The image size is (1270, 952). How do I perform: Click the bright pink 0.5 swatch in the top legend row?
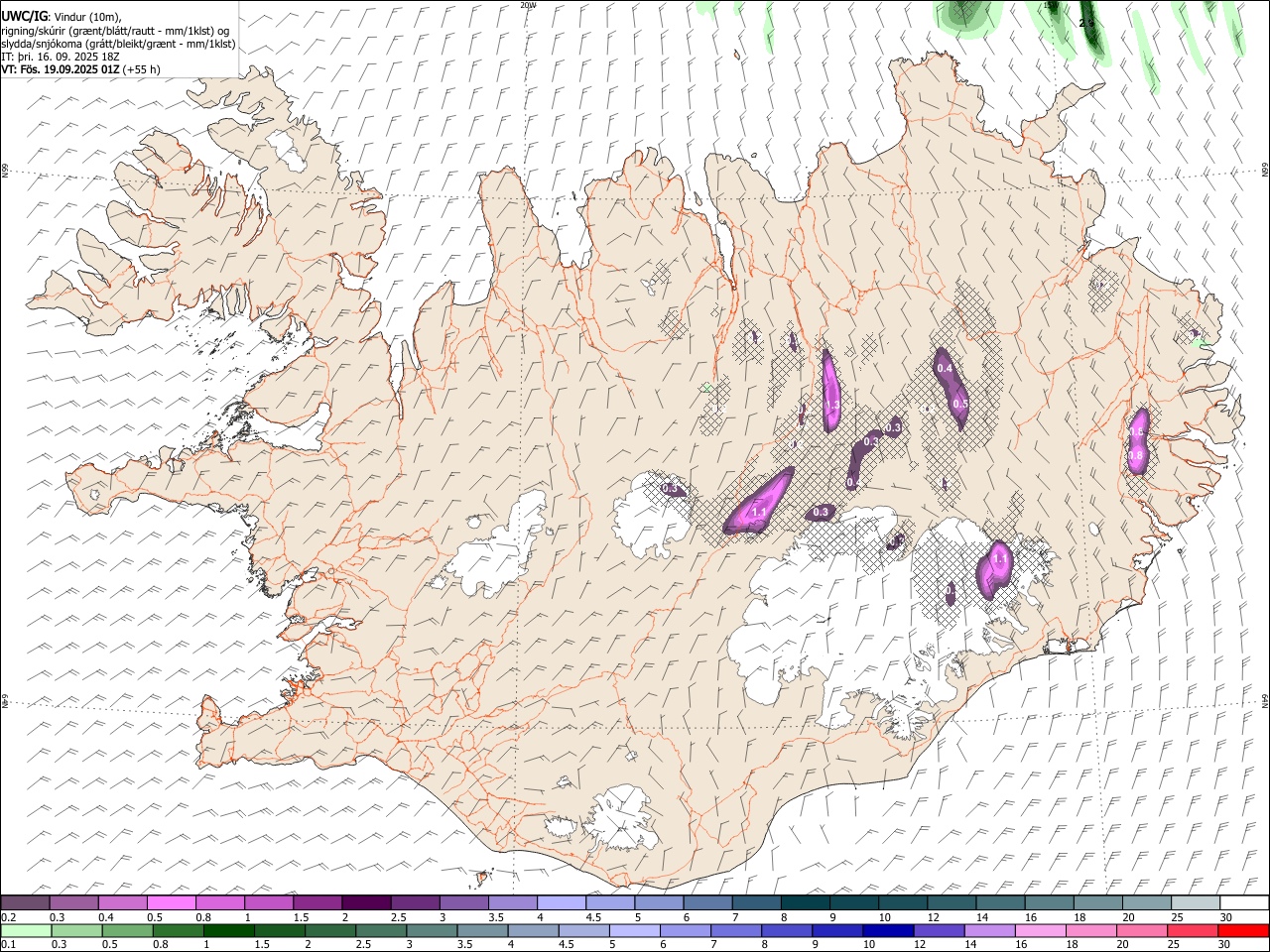[172, 903]
